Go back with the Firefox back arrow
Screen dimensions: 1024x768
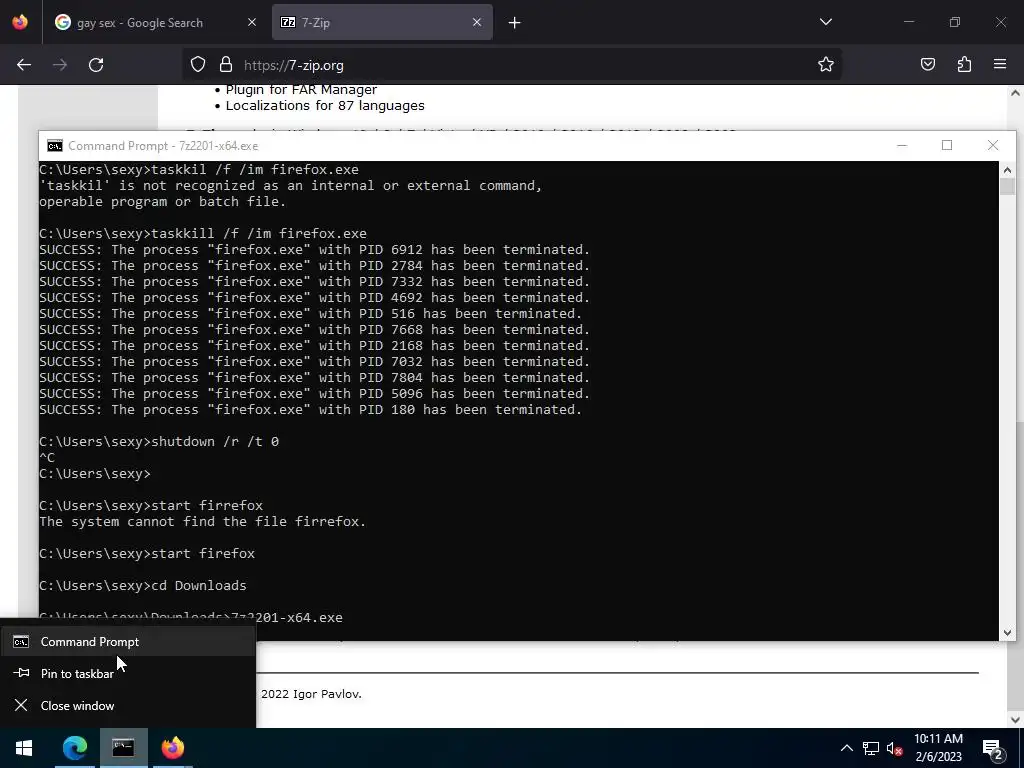click(24, 65)
